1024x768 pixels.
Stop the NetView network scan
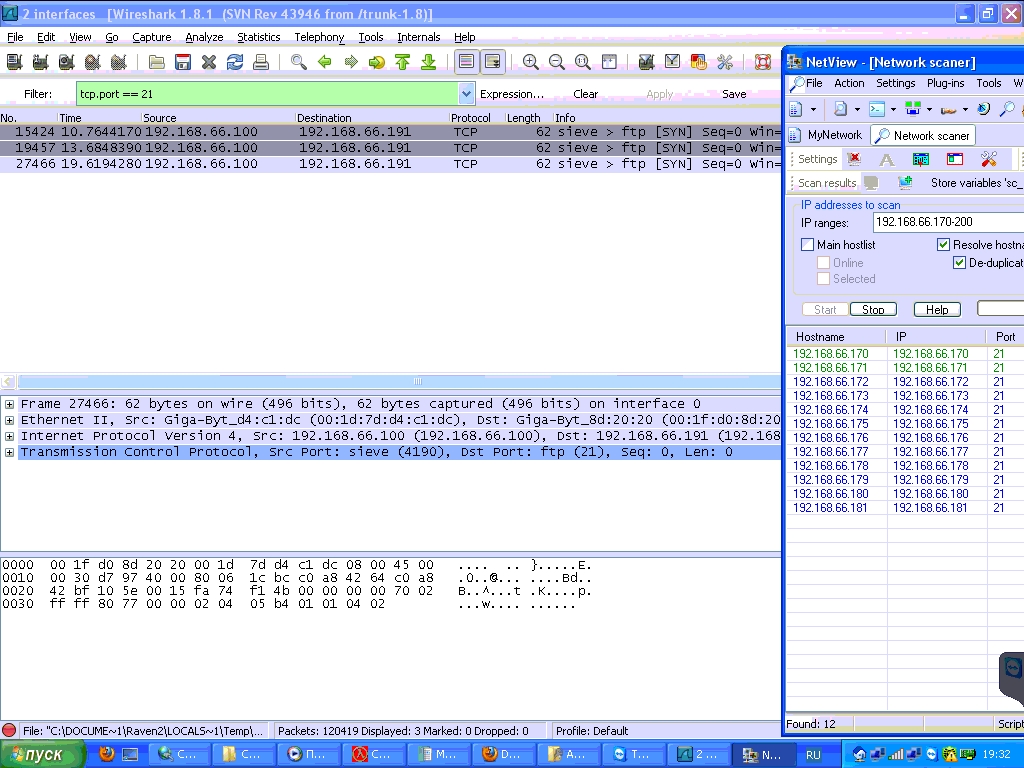coord(873,310)
